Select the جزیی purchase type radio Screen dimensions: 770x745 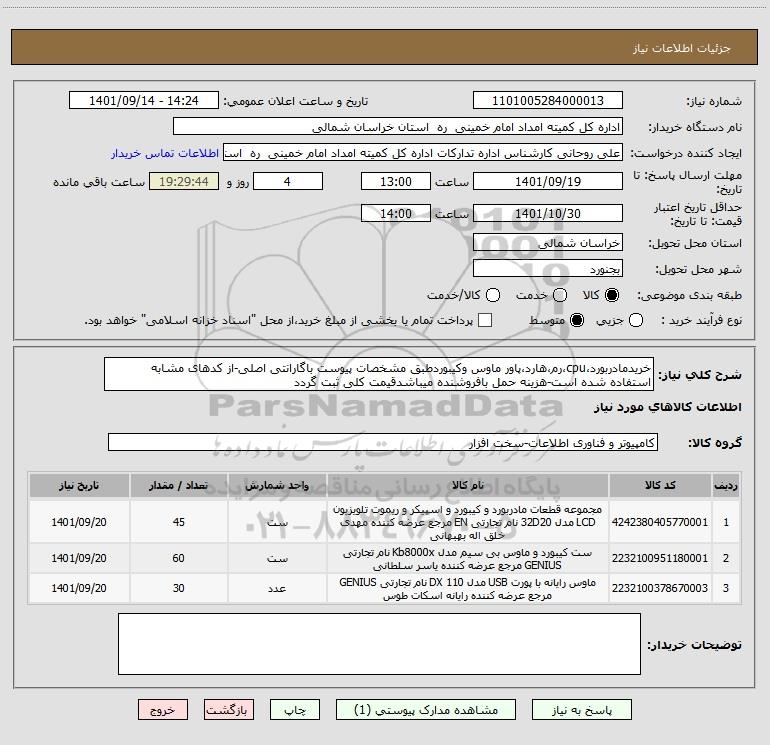point(635,320)
